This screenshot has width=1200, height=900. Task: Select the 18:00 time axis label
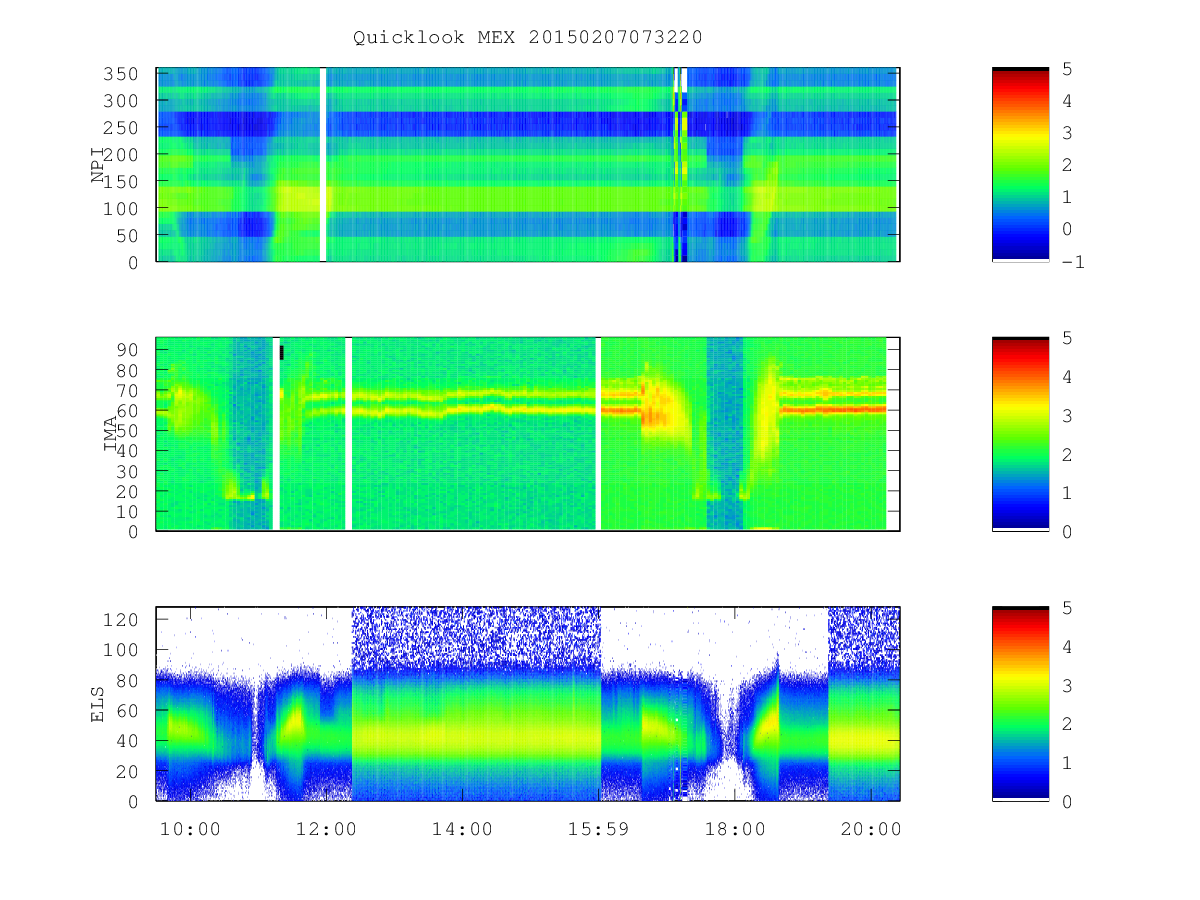735,829
